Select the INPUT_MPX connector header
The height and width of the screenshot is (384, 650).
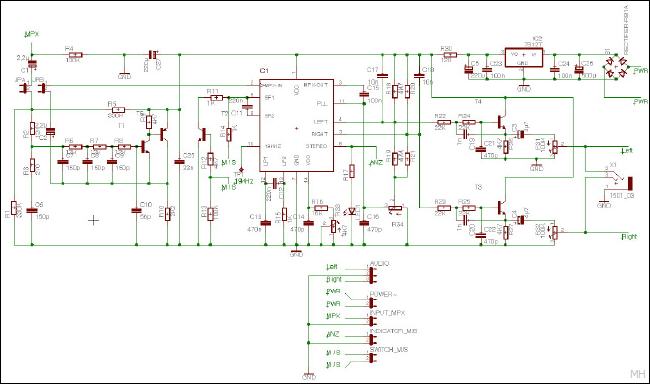pos(373,321)
